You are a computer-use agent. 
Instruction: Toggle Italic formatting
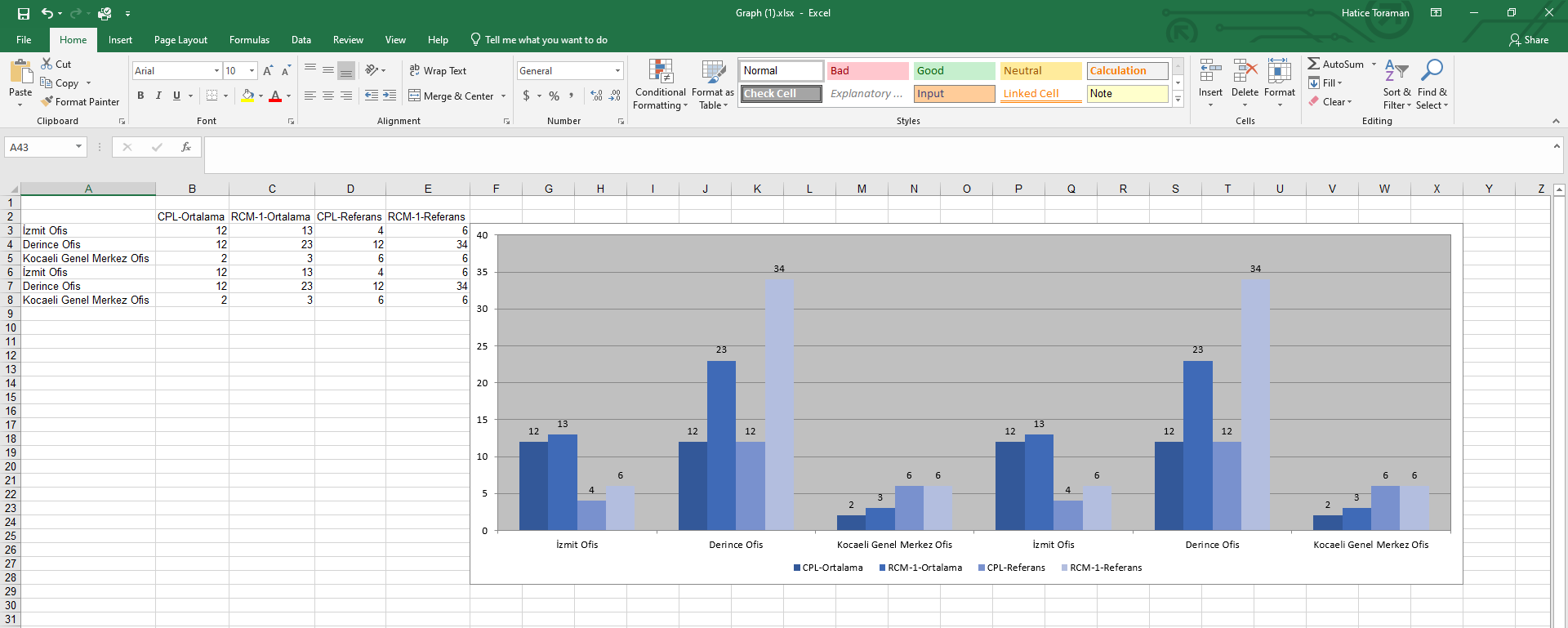click(x=158, y=96)
